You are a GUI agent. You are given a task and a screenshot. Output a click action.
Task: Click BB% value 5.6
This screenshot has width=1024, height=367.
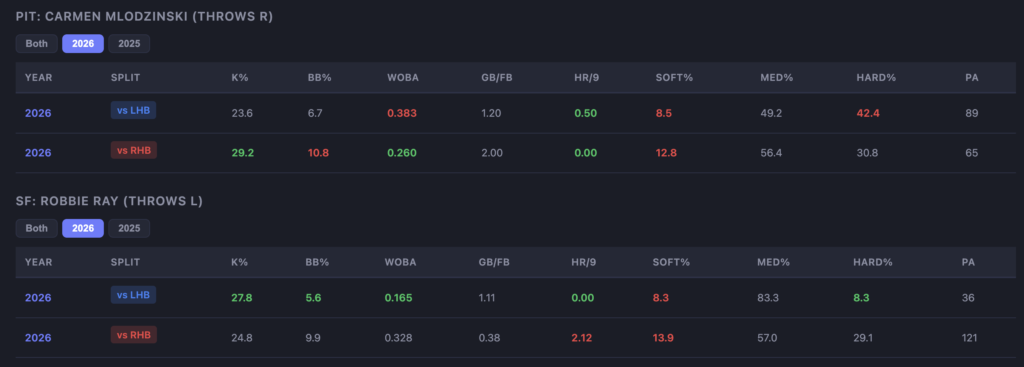point(313,298)
